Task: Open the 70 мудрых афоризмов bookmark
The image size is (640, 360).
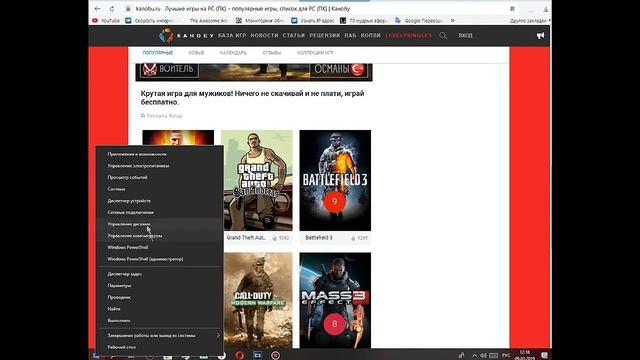Action: pyautogui.click(x=364, y=20)
